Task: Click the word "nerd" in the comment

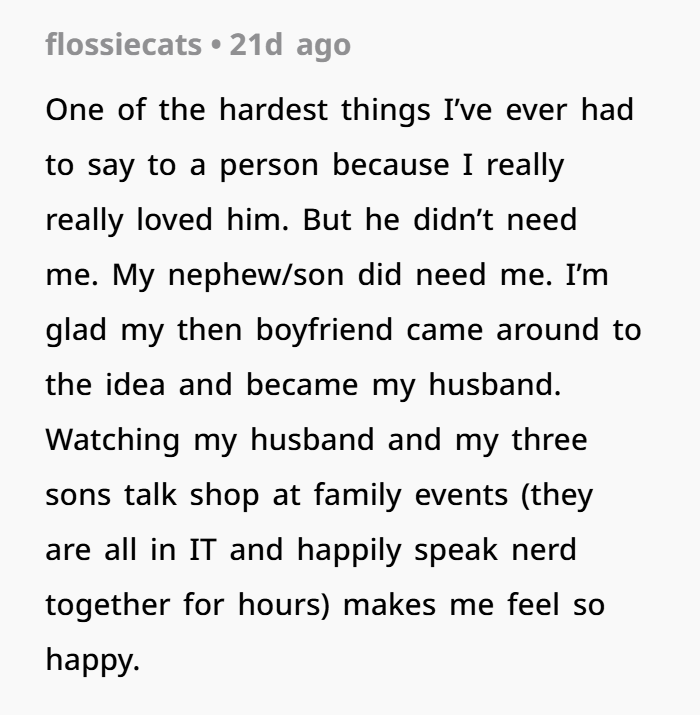Action: [544, 549]
